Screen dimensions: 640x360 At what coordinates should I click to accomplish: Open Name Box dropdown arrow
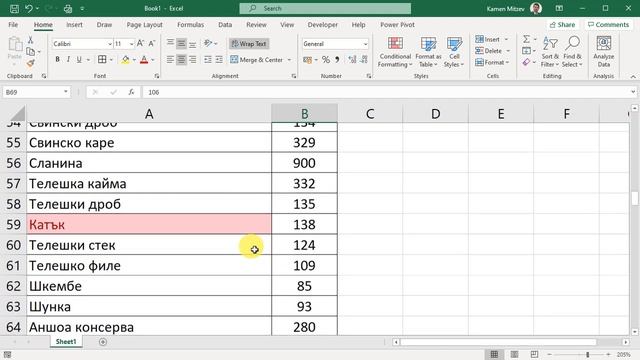(66, 92)
